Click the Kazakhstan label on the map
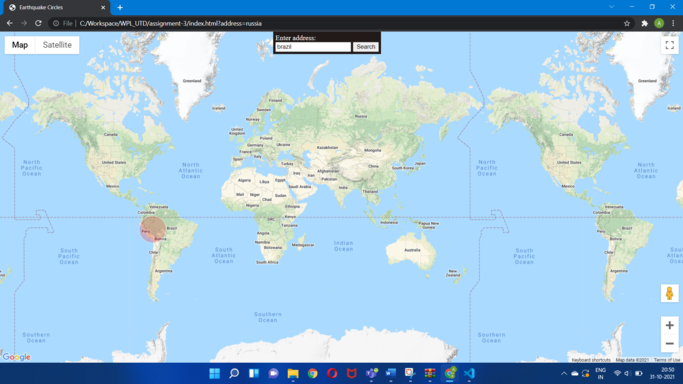This screenshot has height=384, width=683. point(327,148)
